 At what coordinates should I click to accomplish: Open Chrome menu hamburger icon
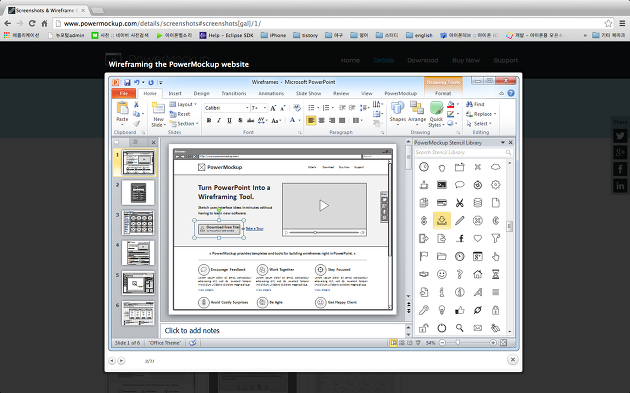coord(622,23)
